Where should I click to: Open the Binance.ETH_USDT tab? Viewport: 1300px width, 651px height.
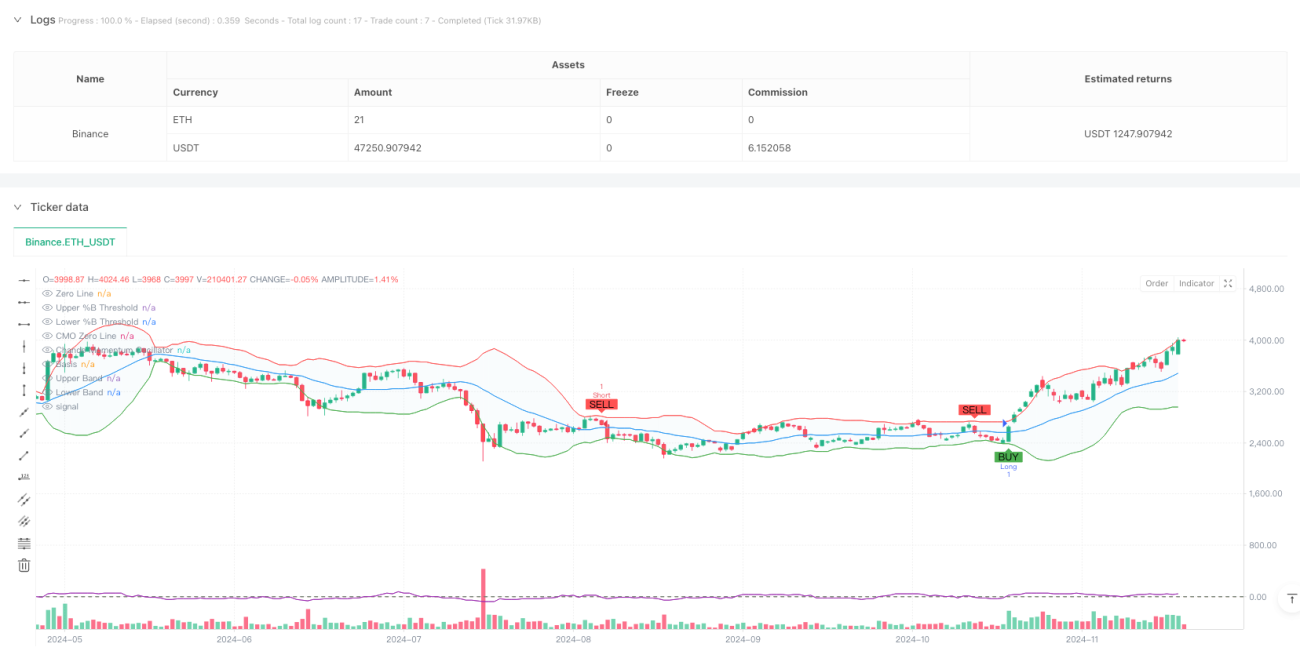coord(70,242)
